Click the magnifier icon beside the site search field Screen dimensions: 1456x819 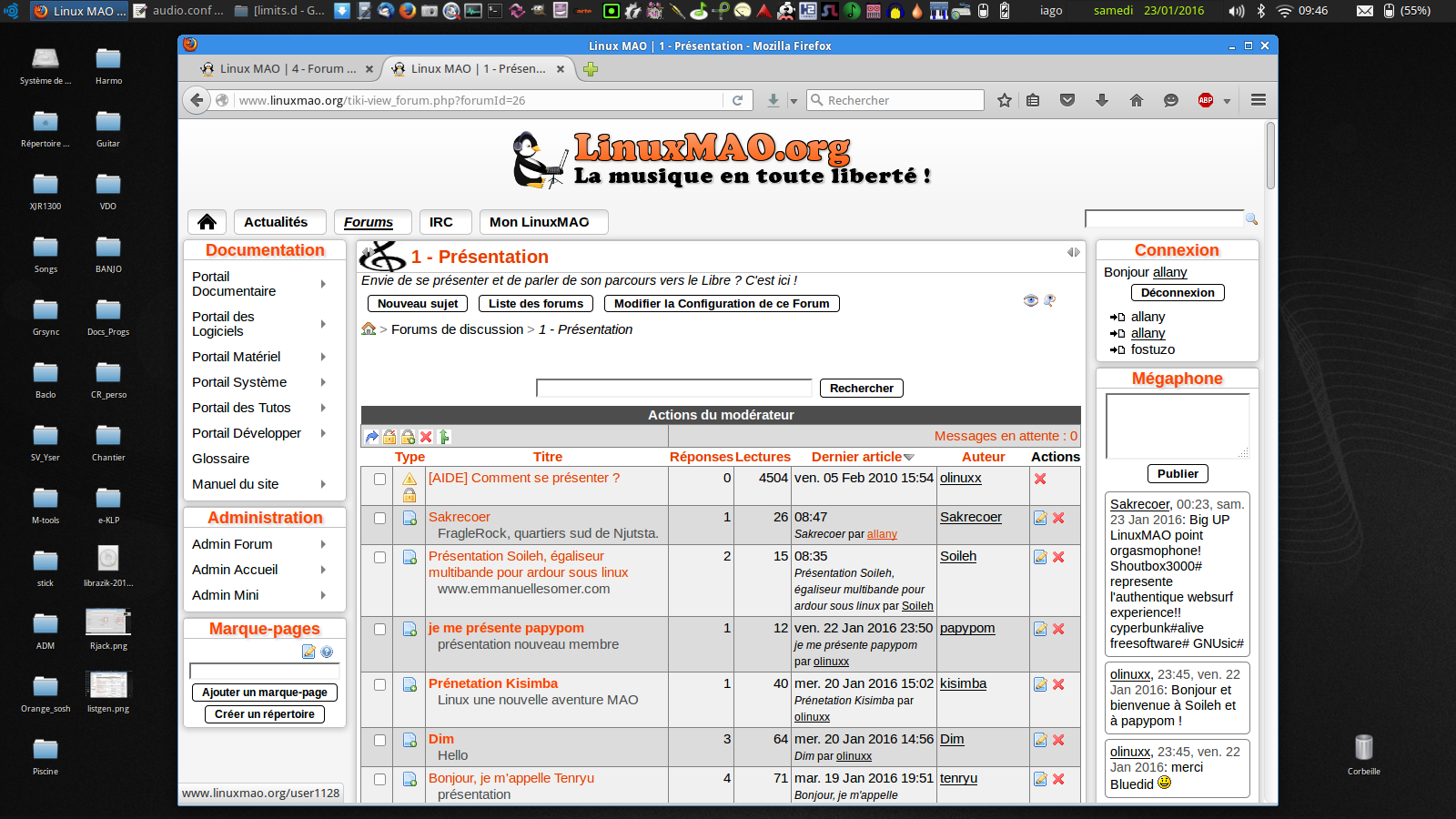pyautogui.click(x=1252, y=218)
